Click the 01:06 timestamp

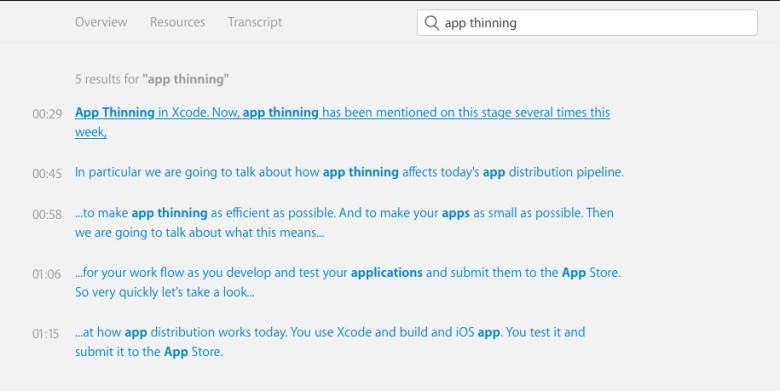[47, 274]
